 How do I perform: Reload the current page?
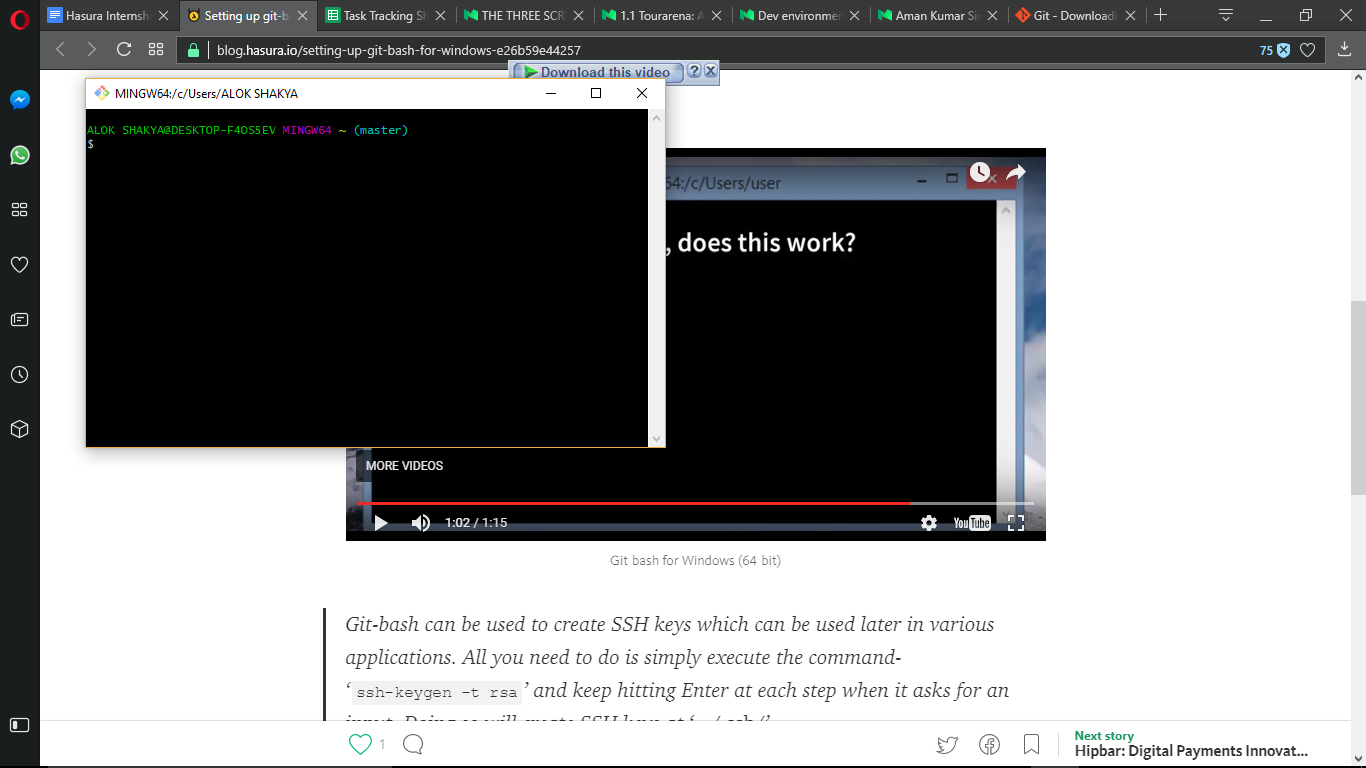[124, 50]
